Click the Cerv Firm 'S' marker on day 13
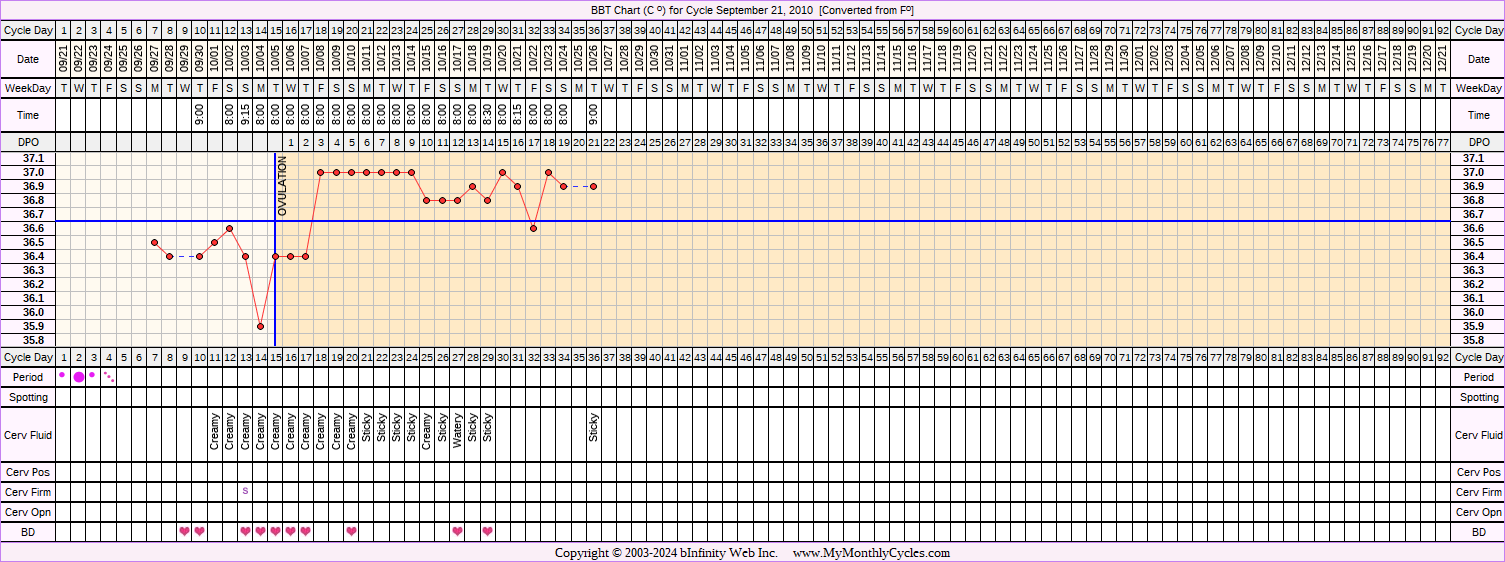Image resolution: width=1505 pixels, height=562 pixels. click(245, 491)
